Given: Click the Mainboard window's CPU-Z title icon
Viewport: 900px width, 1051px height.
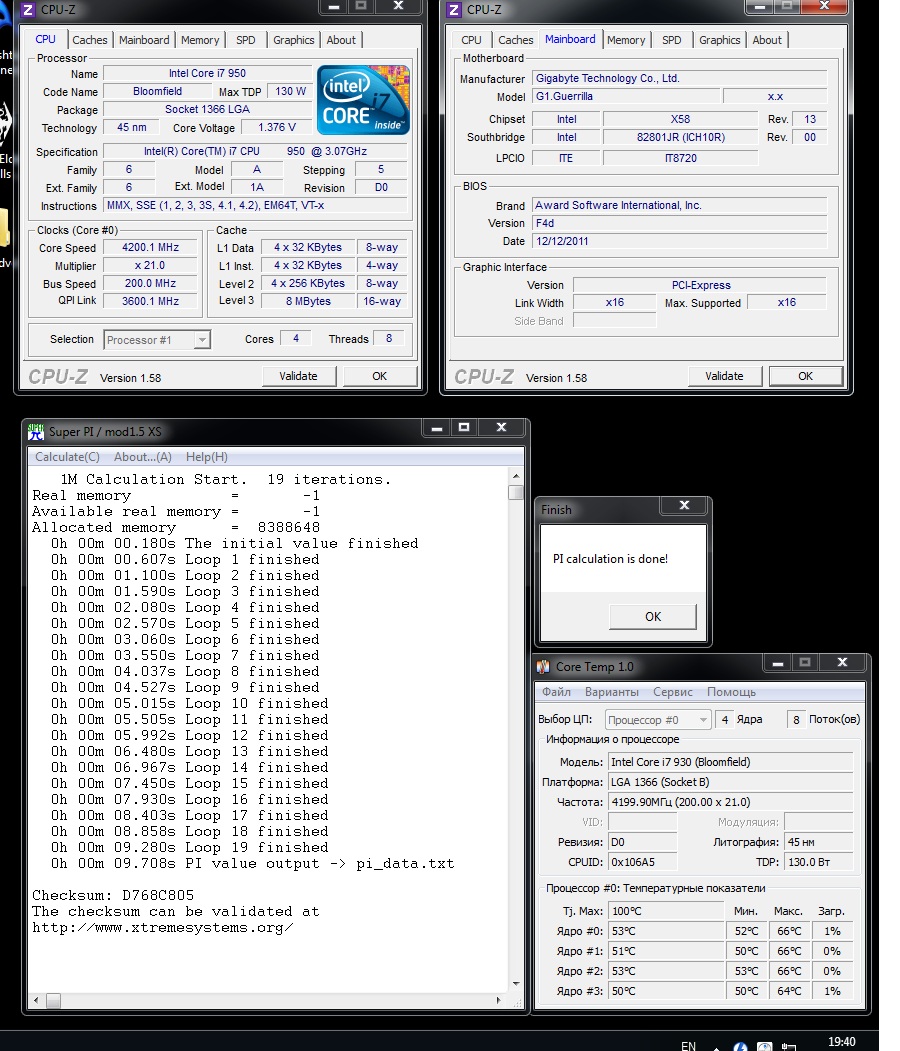Looking at the screenshot, I should 454,10.
